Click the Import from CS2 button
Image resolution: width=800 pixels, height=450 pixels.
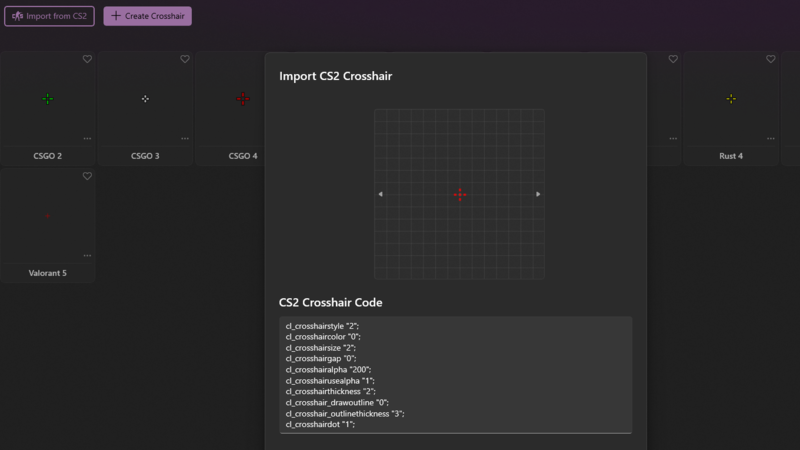[x=49, y=16]
